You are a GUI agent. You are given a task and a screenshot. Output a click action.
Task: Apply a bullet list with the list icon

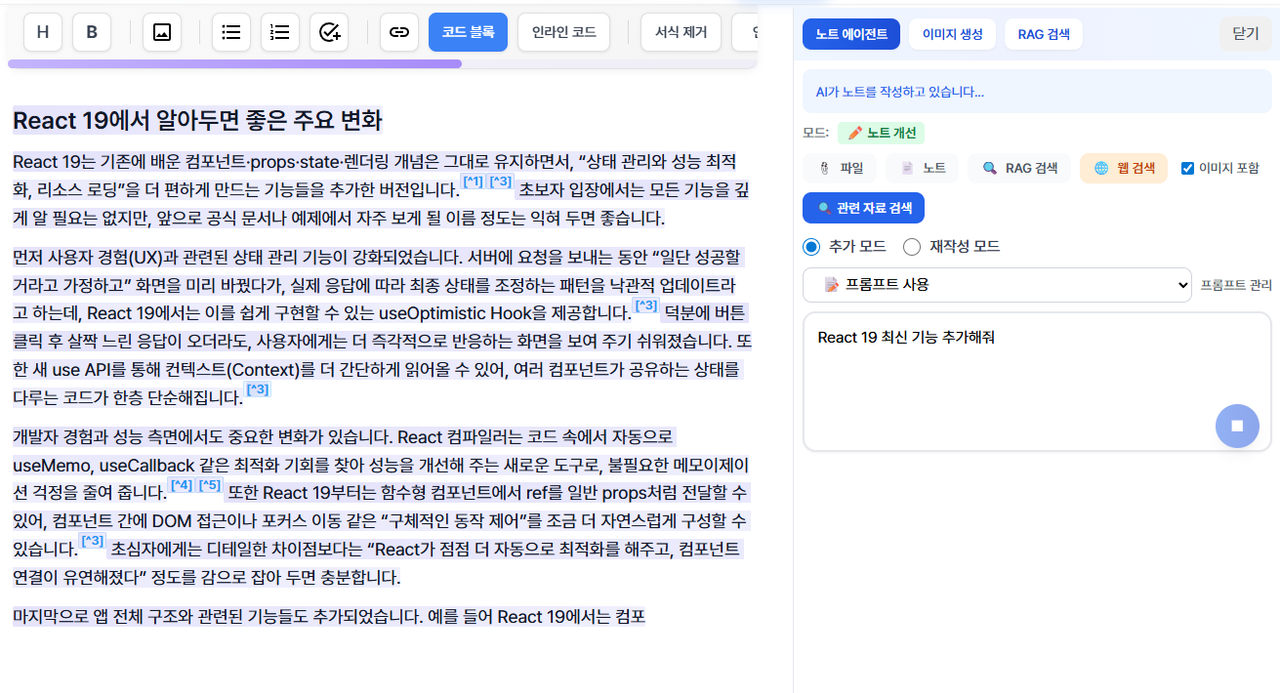[231, 31]
